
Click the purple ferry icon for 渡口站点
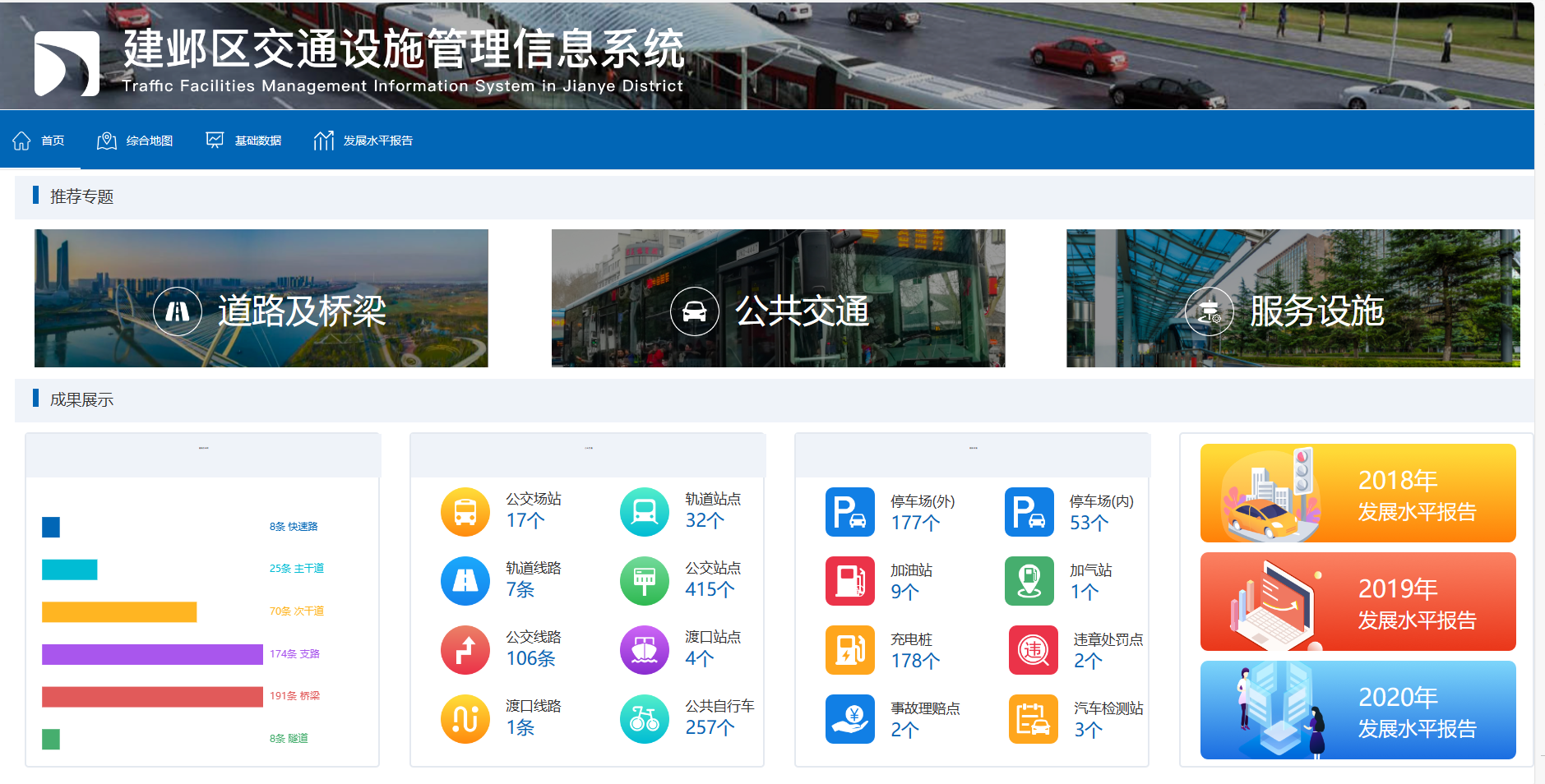[645, 650]
